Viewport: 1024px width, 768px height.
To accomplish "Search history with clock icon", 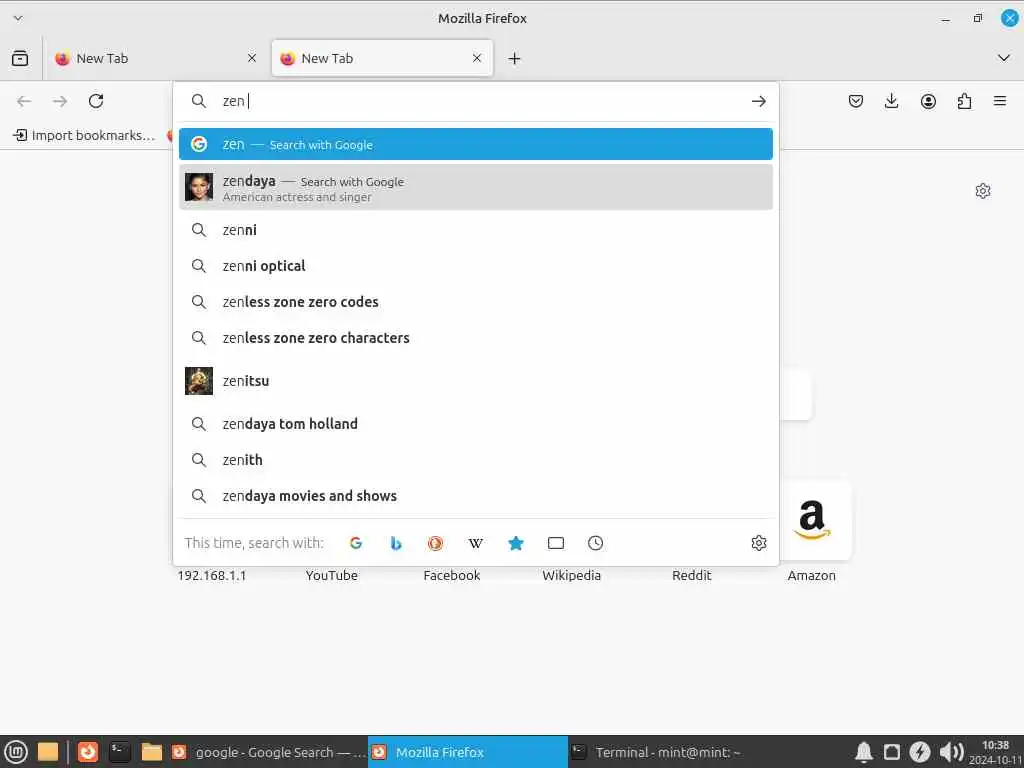I will pyautogui.click(x=596, y=543).
